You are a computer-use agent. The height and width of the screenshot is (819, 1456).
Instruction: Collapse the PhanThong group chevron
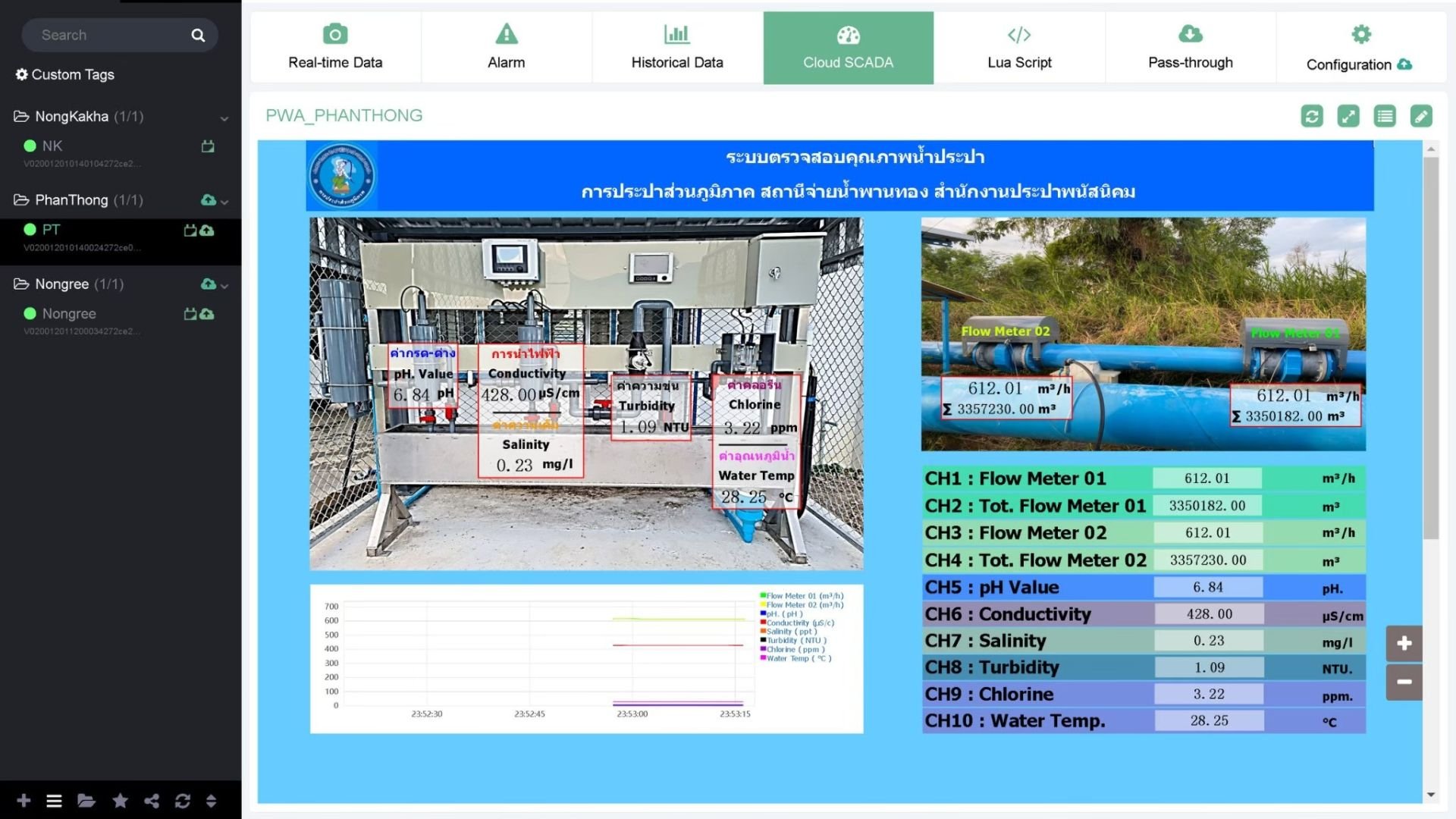[224, 202]
